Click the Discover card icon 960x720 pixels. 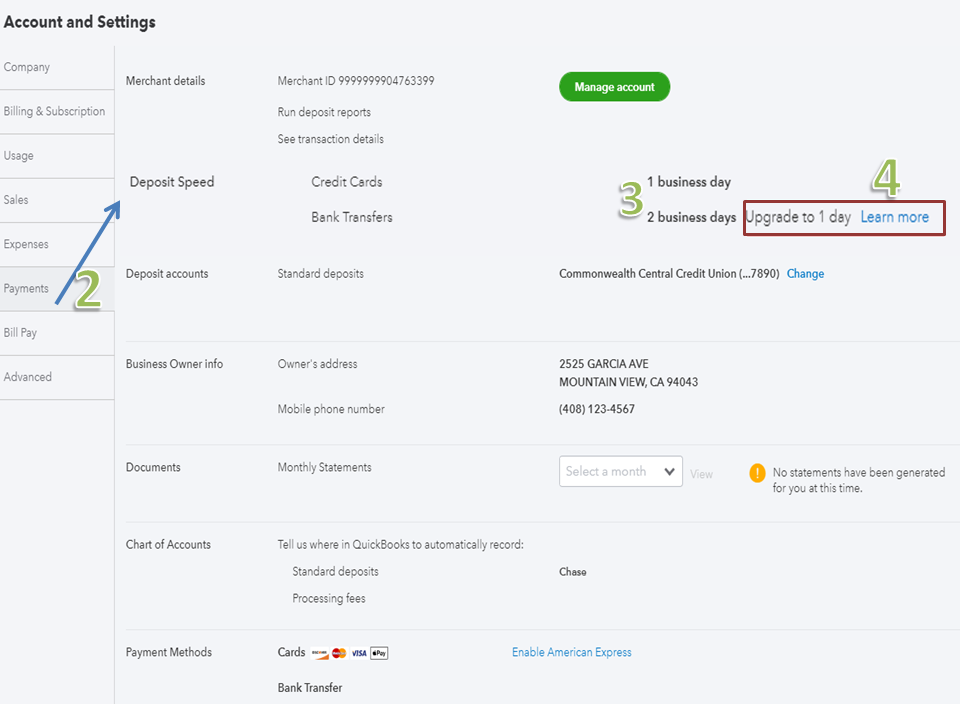[320, 653]
